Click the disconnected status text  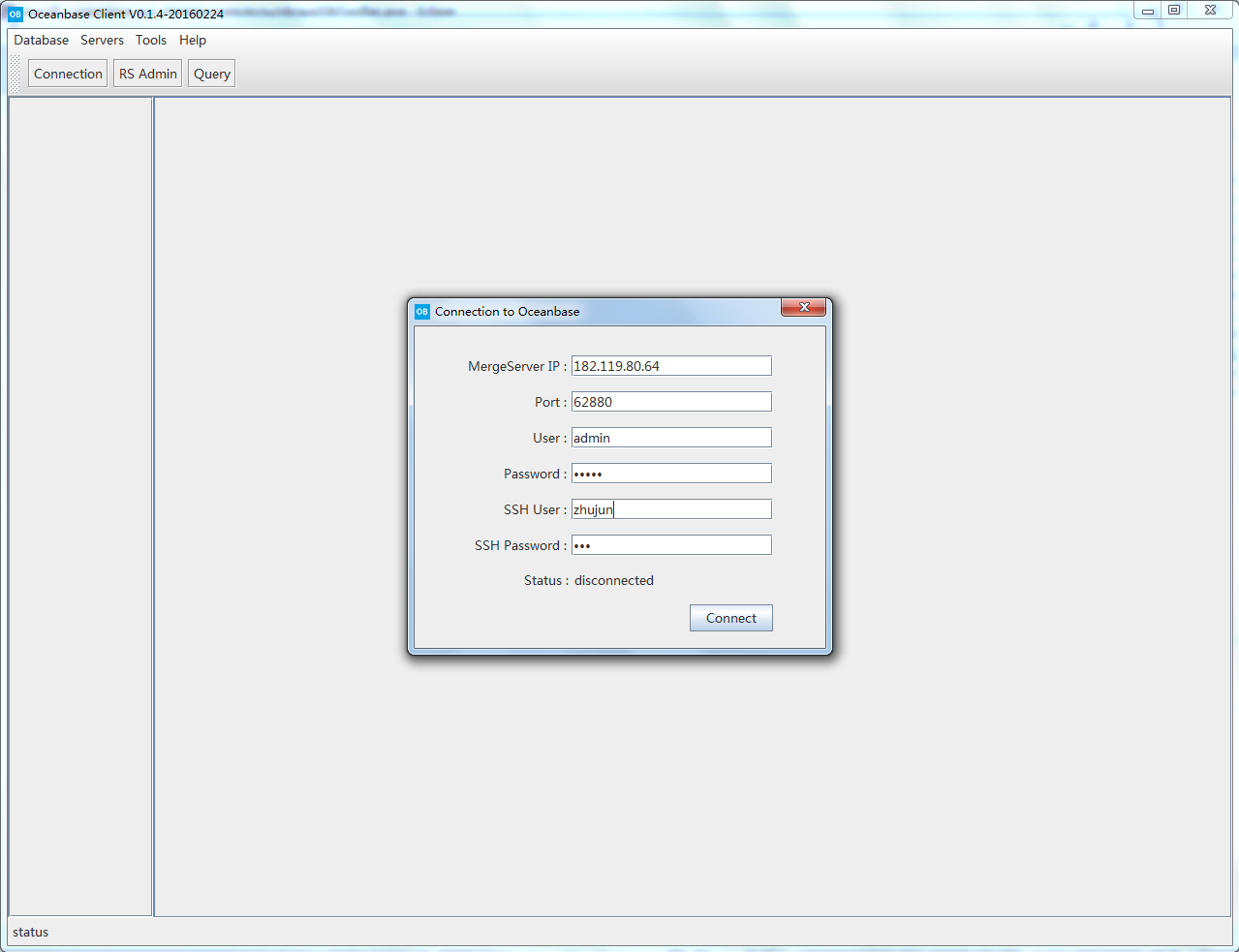614,580
